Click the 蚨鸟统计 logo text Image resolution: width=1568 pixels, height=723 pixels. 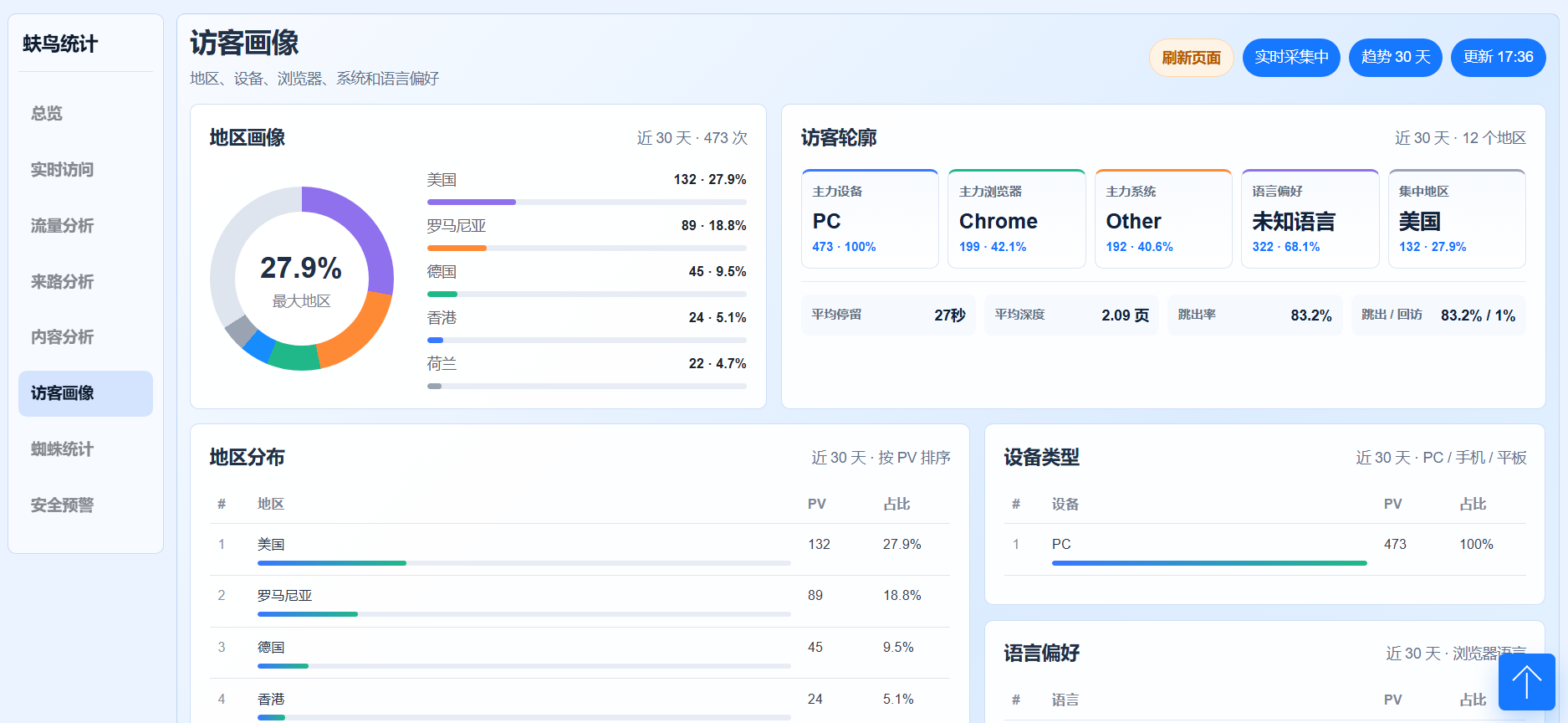tap(60, 44)
